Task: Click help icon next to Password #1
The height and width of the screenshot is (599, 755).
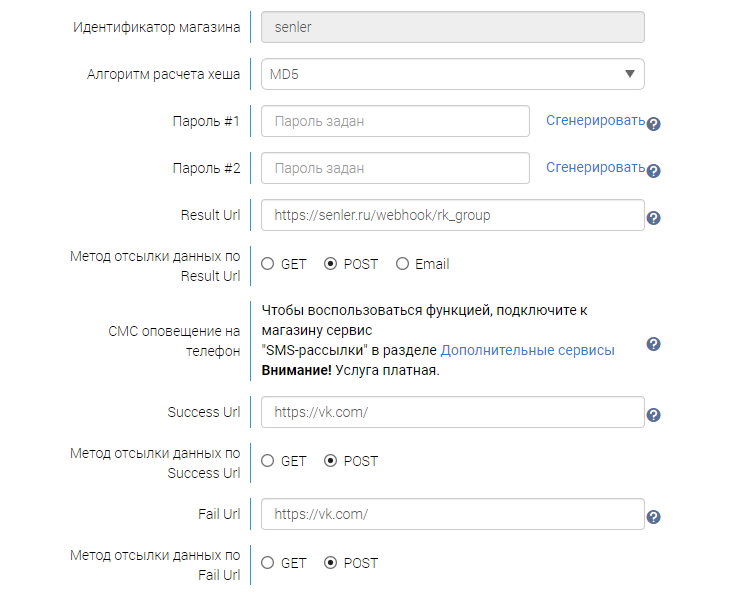Action: click(x=653, y=124)
